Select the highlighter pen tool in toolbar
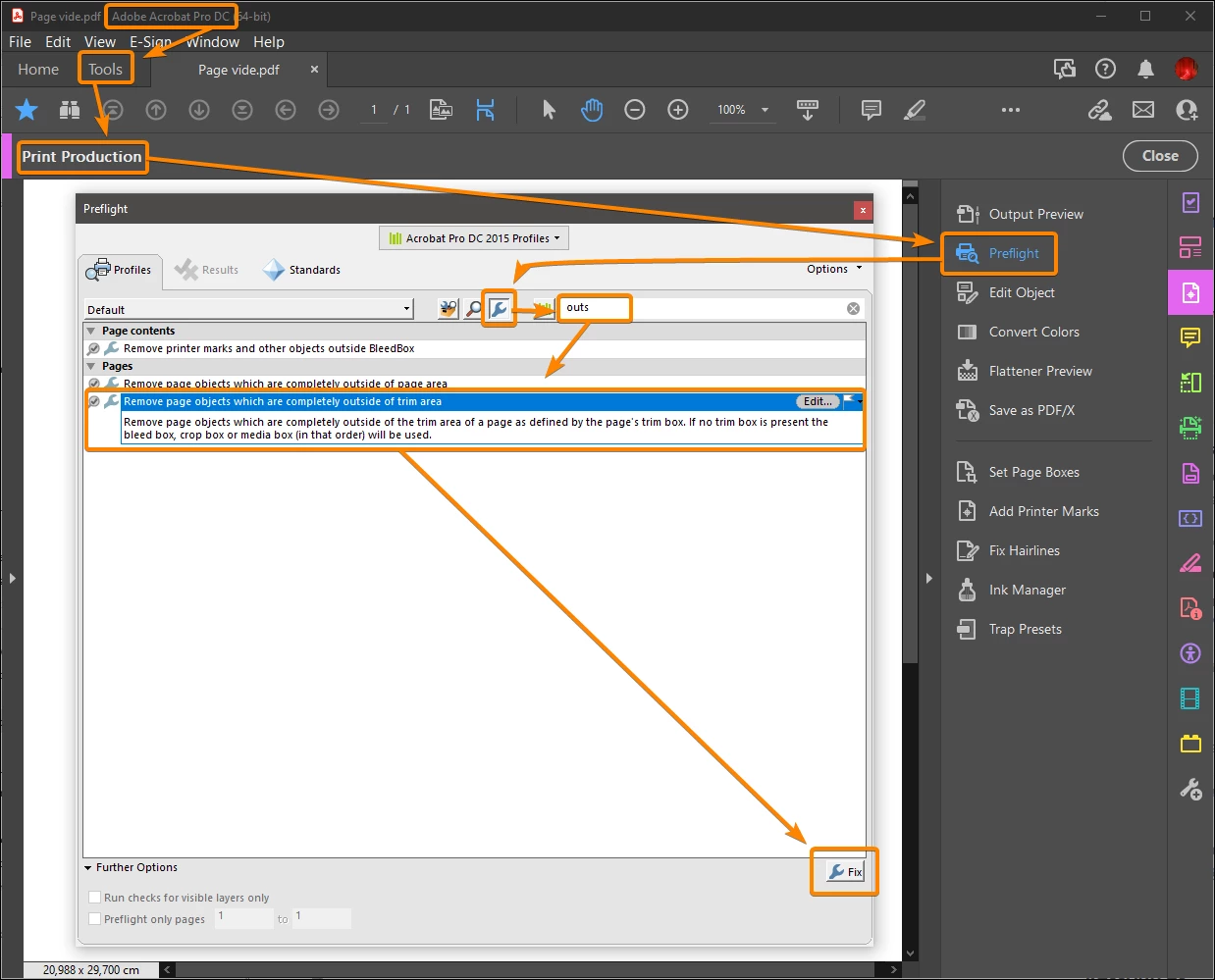Image resolution: width=1215 pixels, height=980 pixels. (915, 110)
